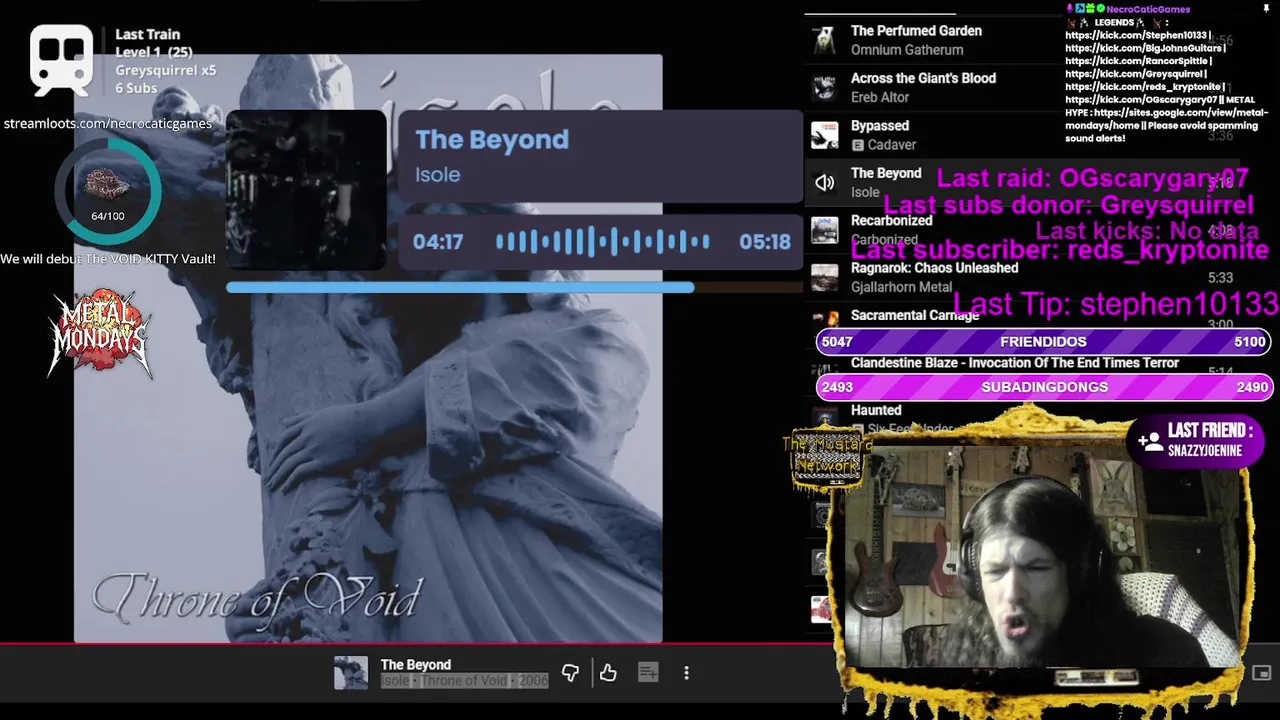Open artist Ereb Altor in queue
The image size is (1280, 720).
[x=880, y=97]
